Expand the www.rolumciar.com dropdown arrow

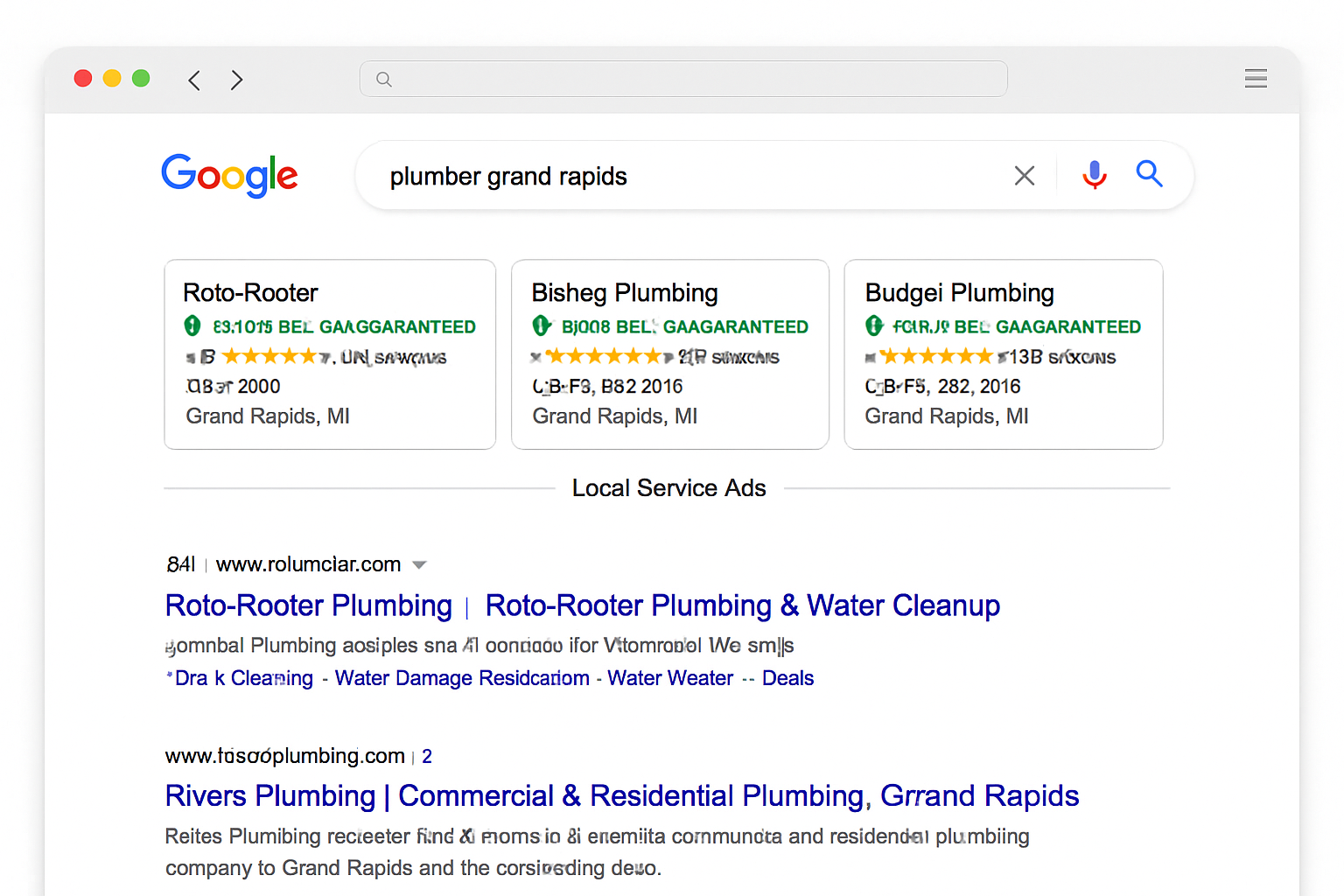(x=419, y=565)
